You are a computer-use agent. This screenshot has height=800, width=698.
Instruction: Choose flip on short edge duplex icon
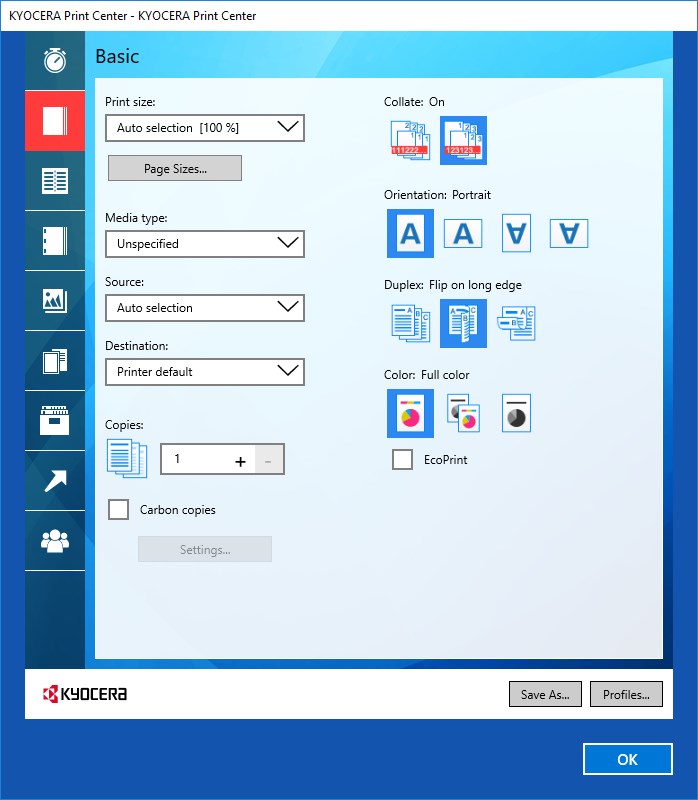point(516,323)
